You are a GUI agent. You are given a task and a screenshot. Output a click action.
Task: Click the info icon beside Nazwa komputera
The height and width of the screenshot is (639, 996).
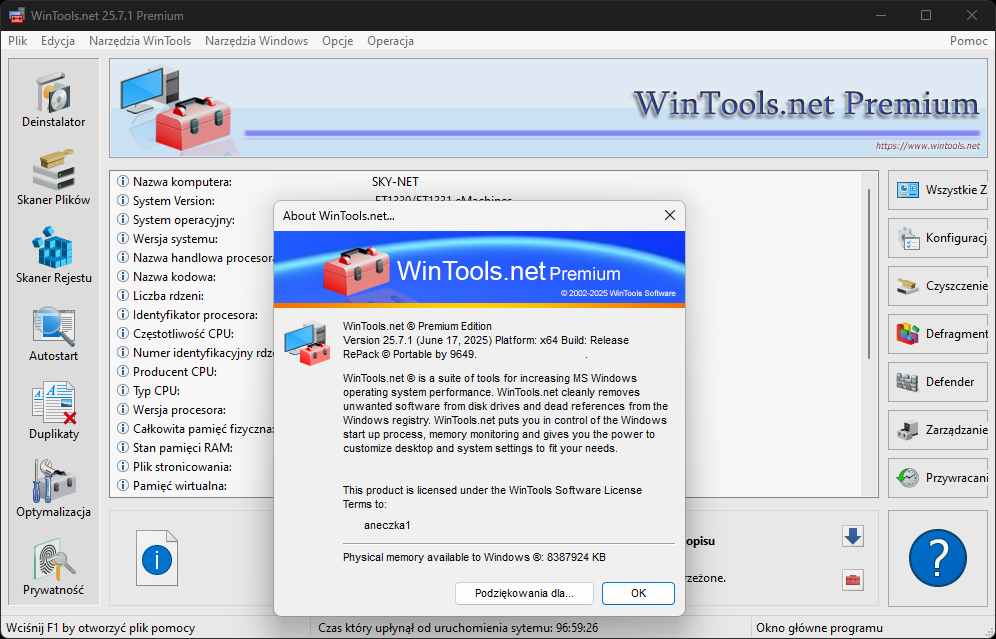[x=123, y=182]
